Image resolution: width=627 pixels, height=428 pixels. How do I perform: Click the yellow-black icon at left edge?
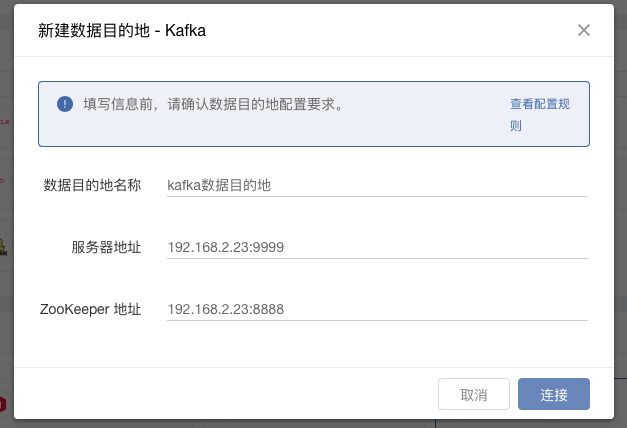tap(4, 245)
